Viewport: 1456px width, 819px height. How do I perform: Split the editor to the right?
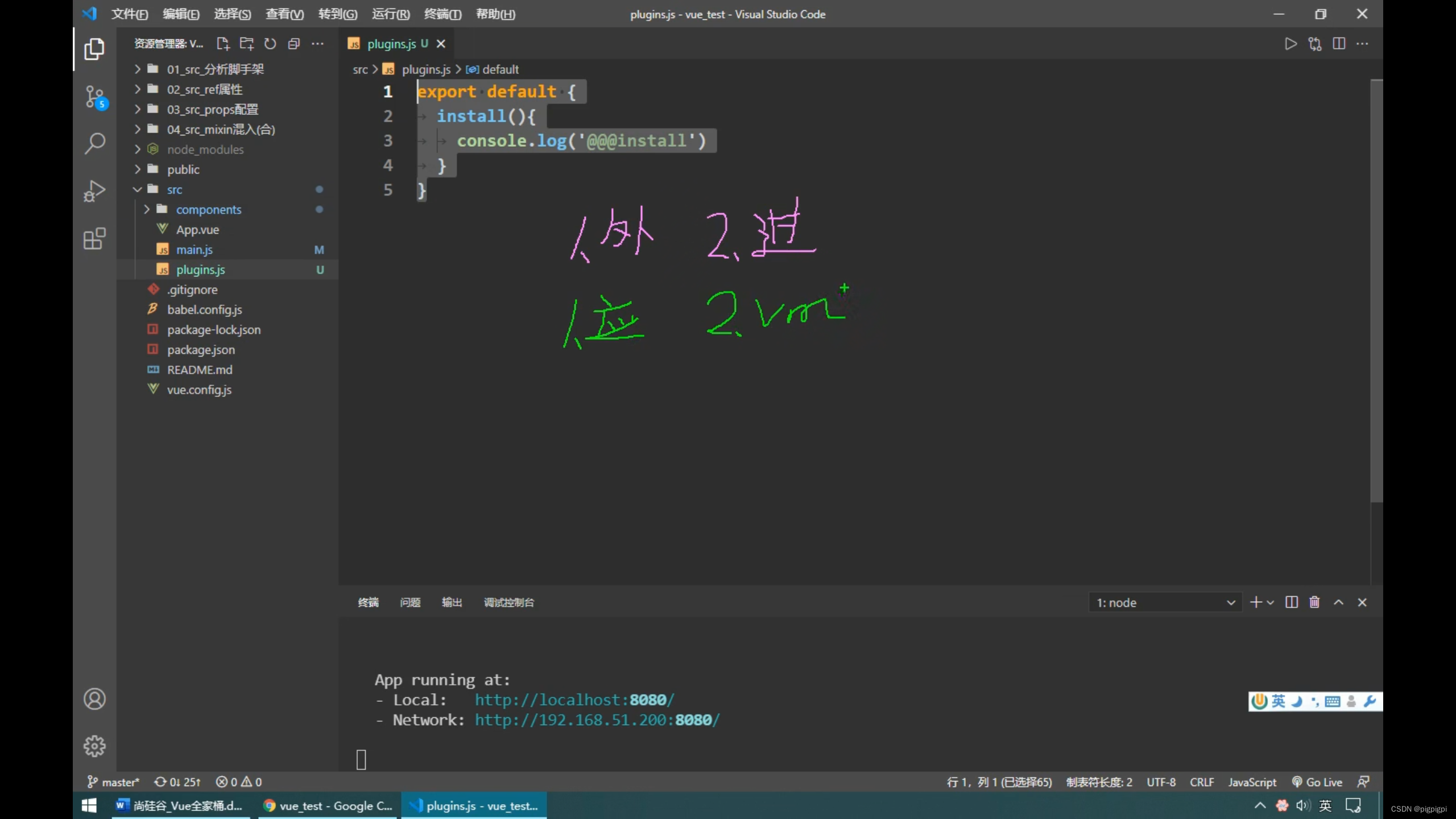point(1339,44)
